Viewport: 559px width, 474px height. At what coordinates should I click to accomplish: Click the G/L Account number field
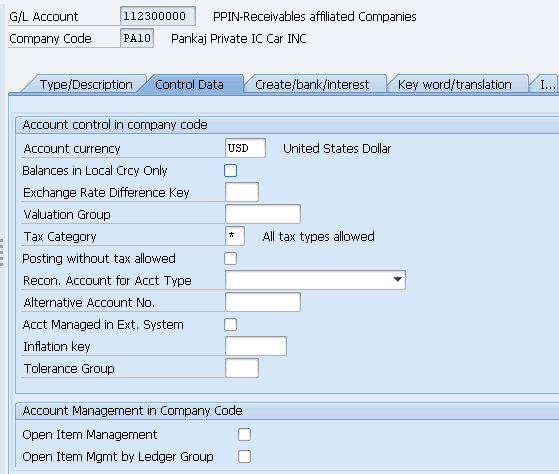[158, 16]
